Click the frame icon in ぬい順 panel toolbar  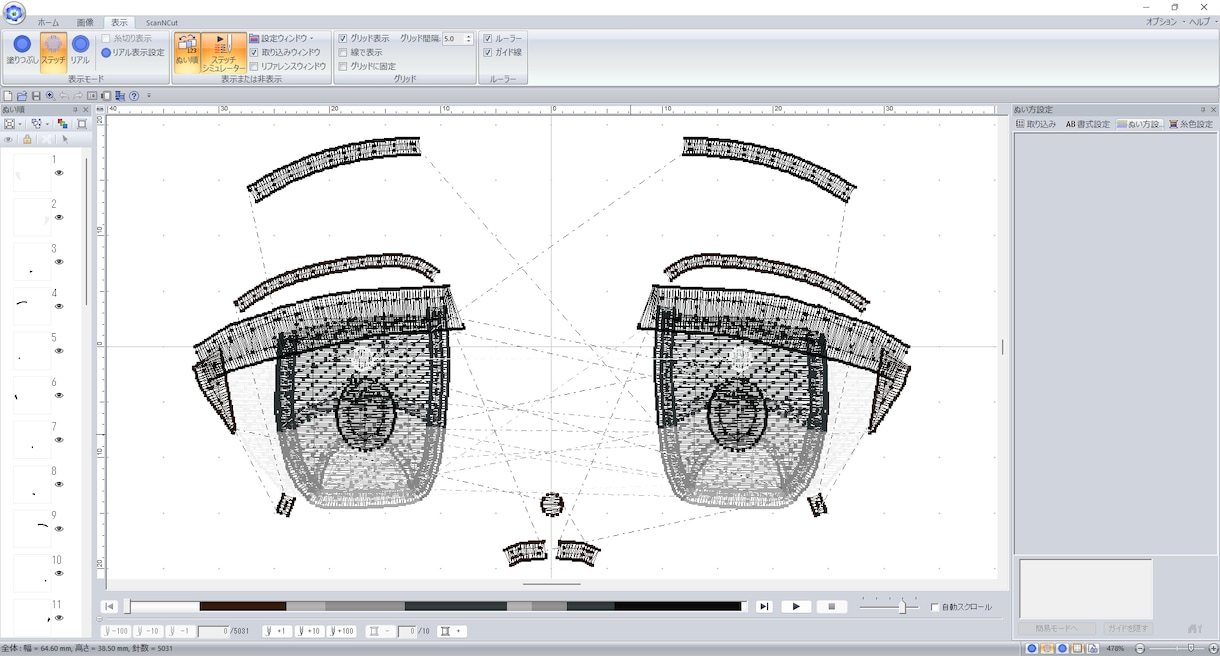tap(82, 124)
